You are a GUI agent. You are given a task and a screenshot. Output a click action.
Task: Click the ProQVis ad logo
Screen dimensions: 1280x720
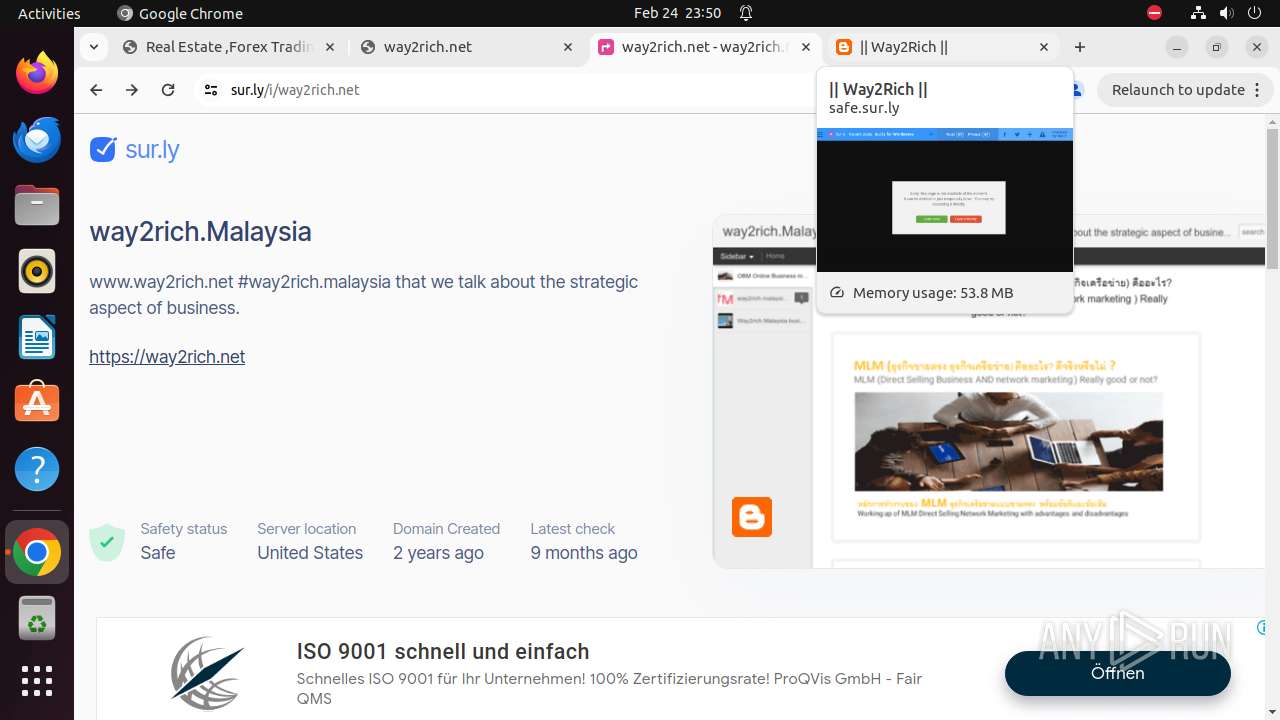click(207, 673)
